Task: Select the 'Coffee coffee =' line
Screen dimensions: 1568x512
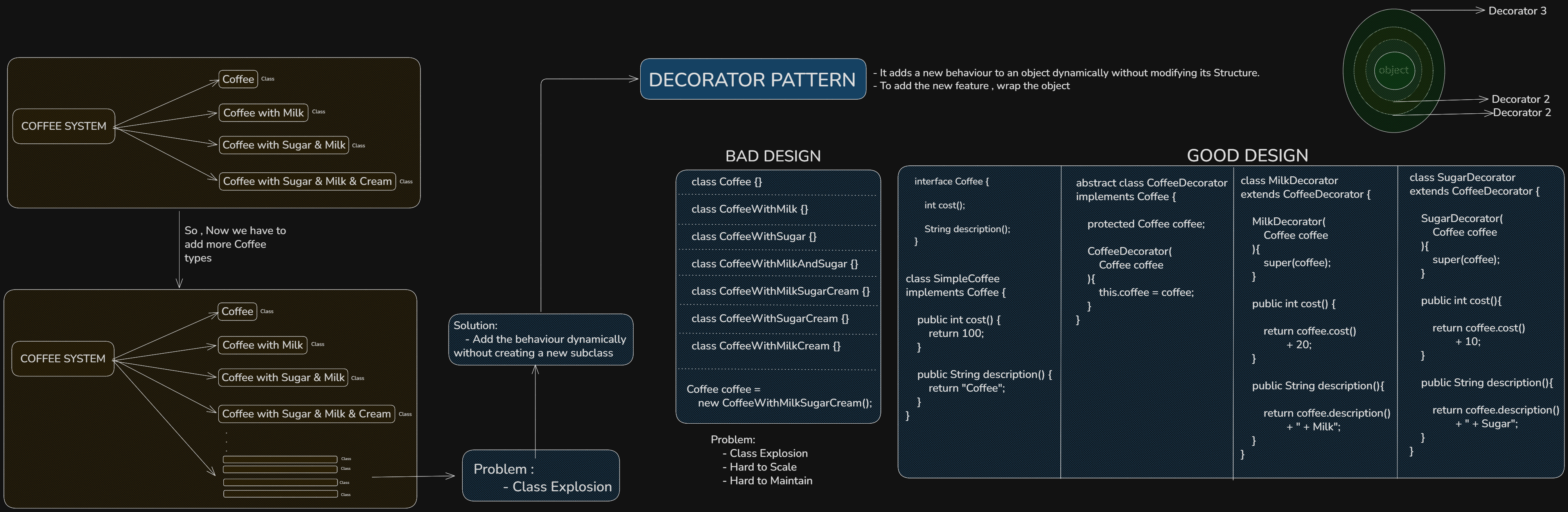Action: click(724, 389)
